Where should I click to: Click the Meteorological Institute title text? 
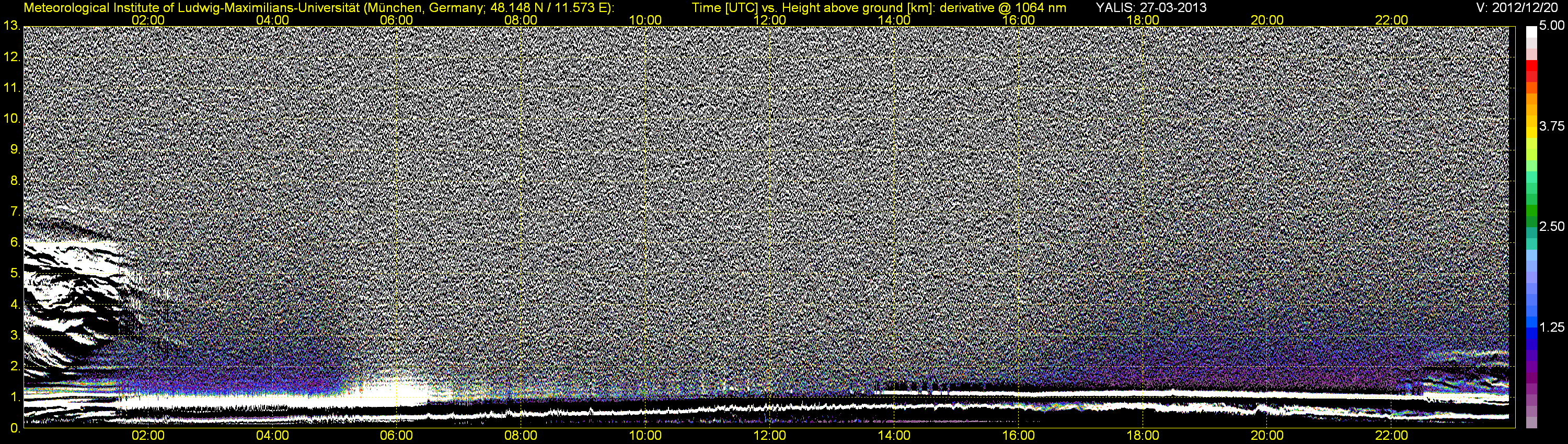point(319,8)
